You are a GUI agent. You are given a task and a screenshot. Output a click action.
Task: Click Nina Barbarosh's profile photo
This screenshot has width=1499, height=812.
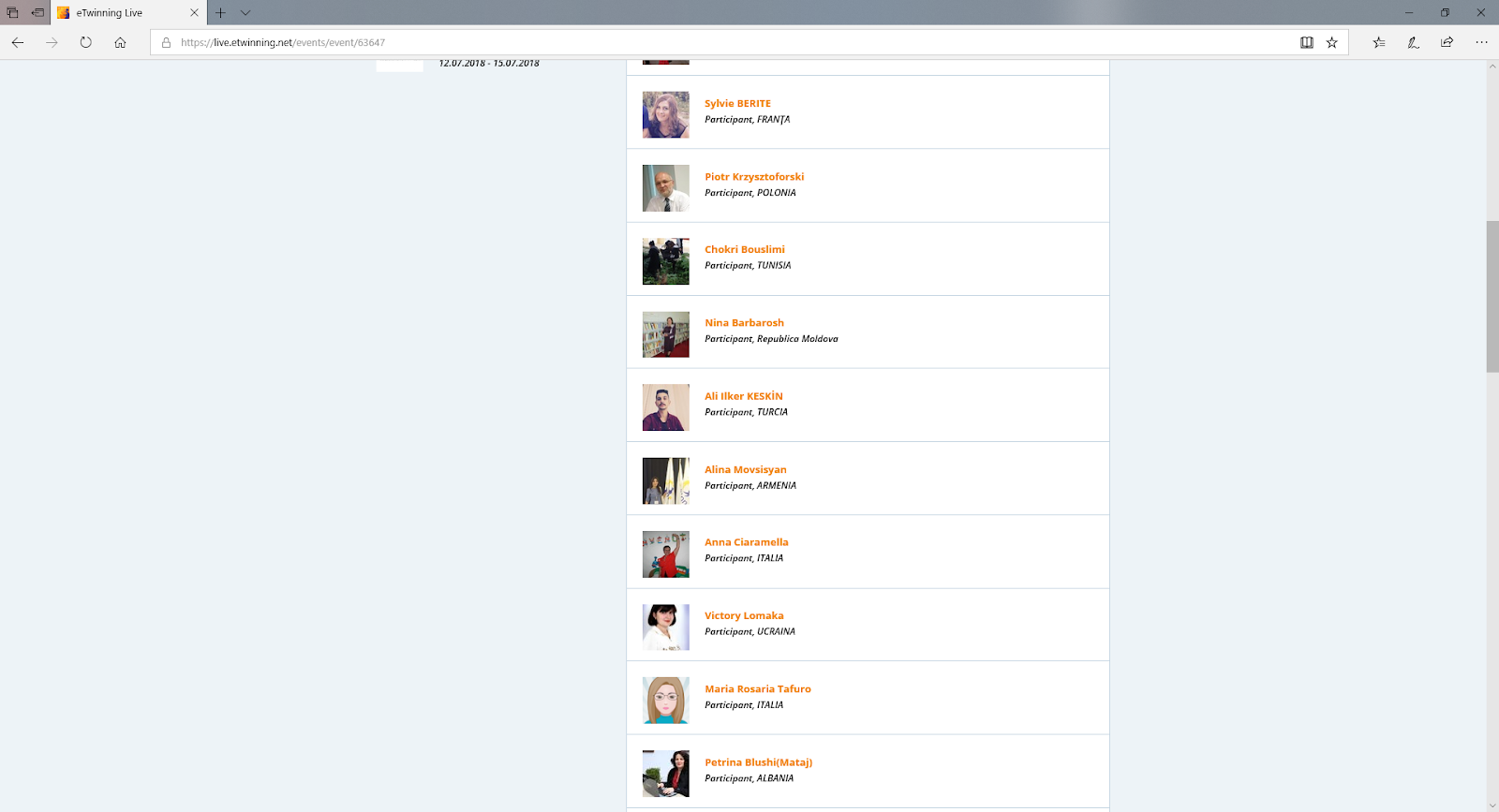click(666, 334)
